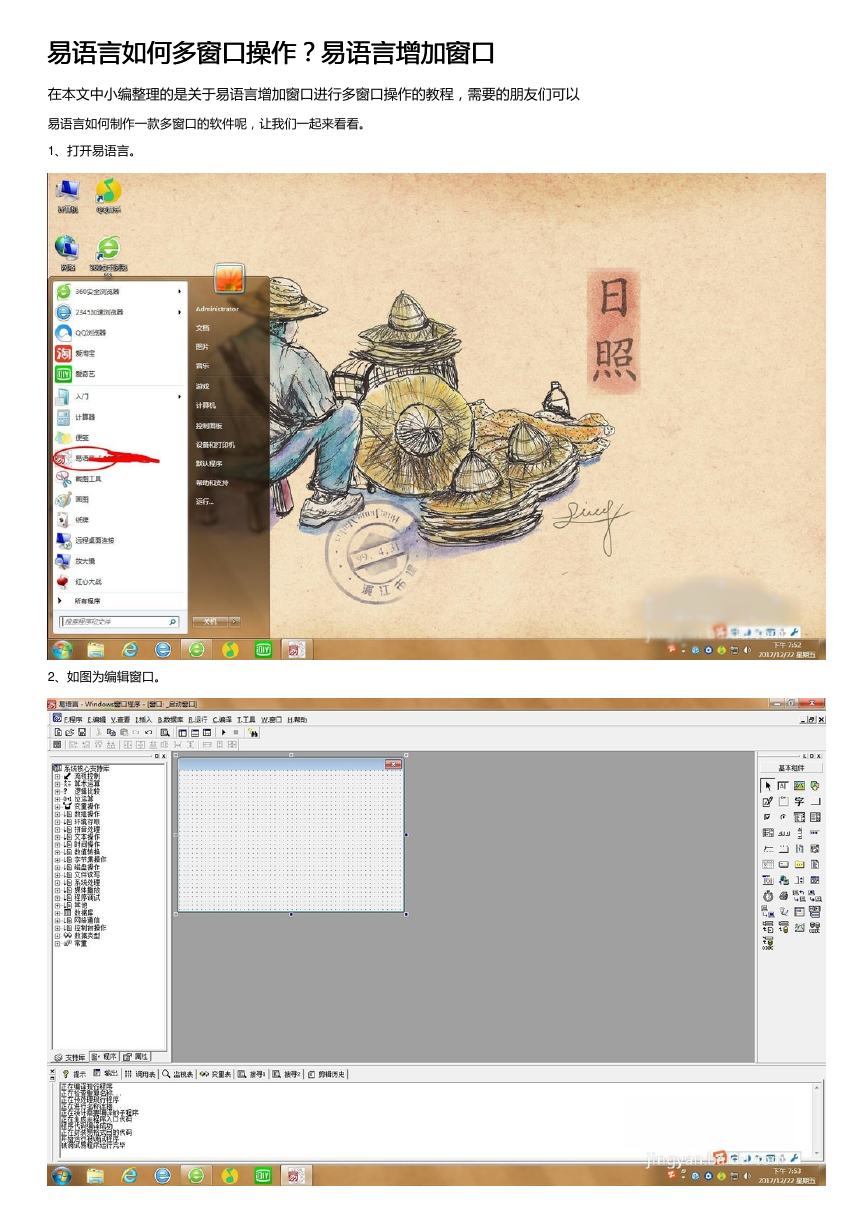
Task: Select the 系统核心支持库 root tree item
Action: [x=86, y=768]
